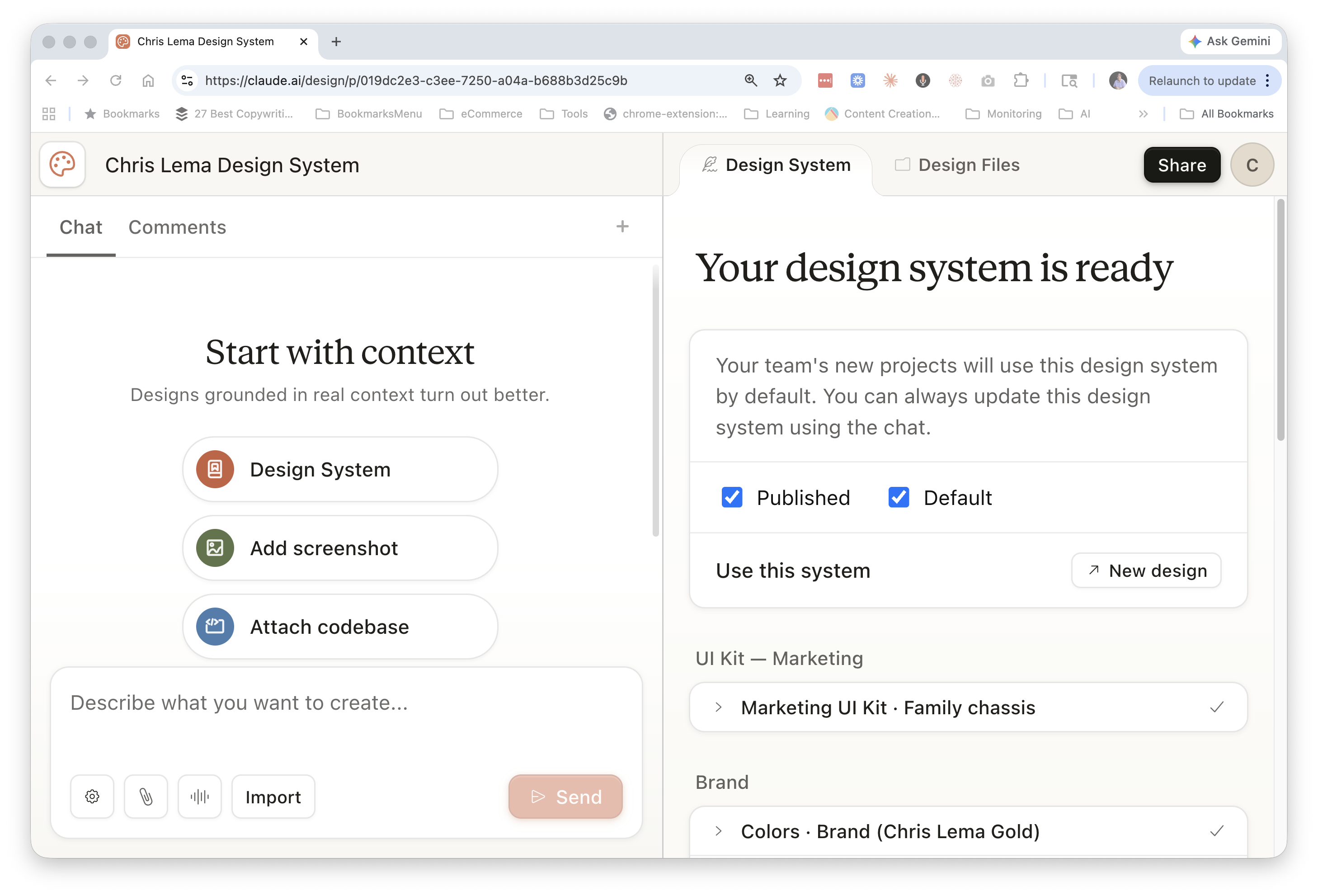1318x896 pixels.
Task: Open settings gear in chat composer
Action: pos(92,796)
